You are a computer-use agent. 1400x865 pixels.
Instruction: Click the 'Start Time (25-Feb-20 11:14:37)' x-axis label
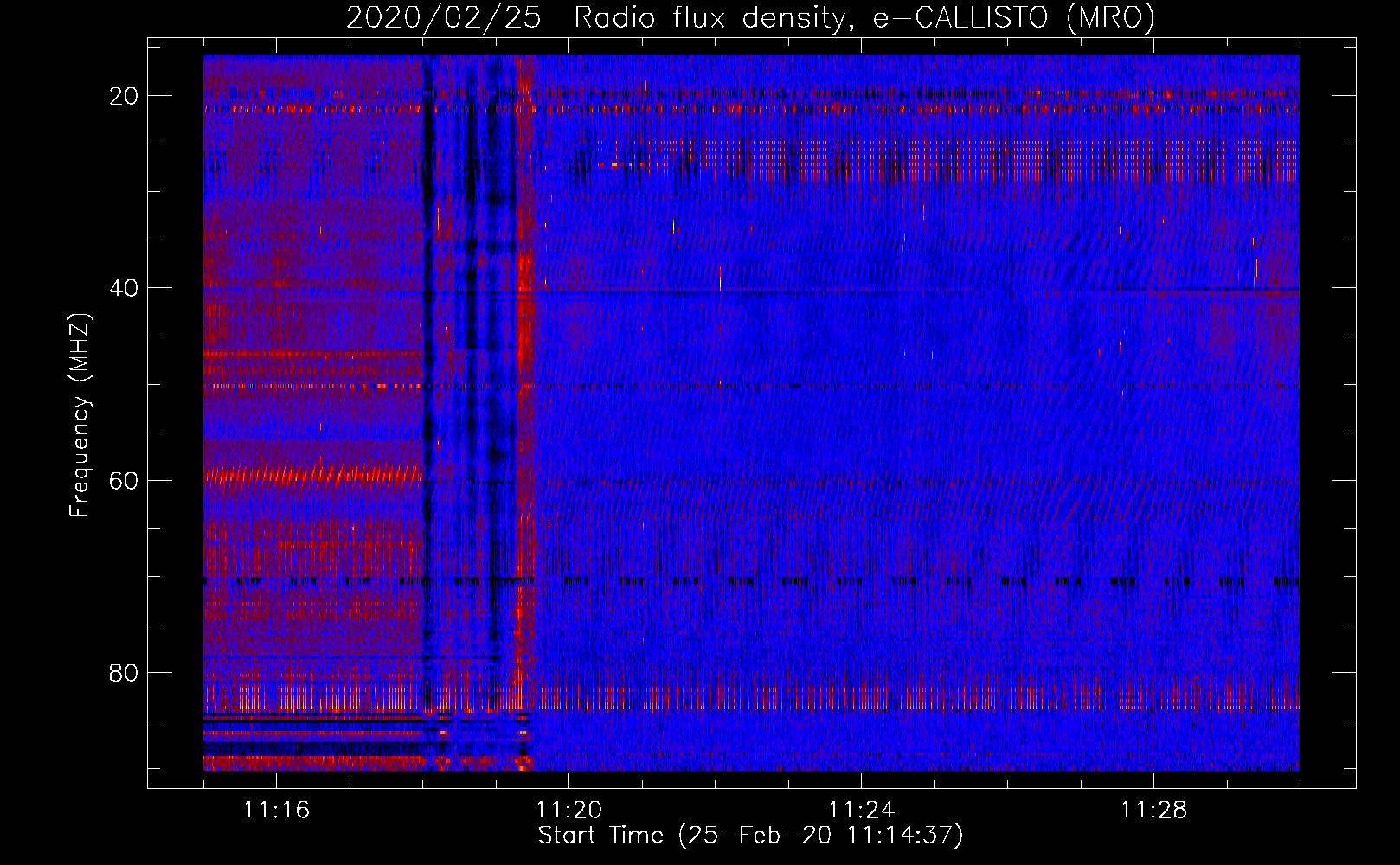(750, 836)
